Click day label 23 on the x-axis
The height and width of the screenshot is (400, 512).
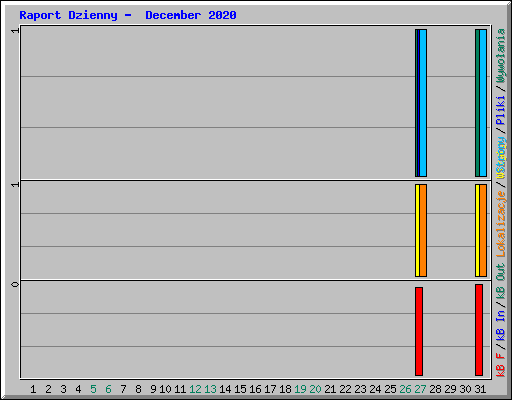(360, 389)
